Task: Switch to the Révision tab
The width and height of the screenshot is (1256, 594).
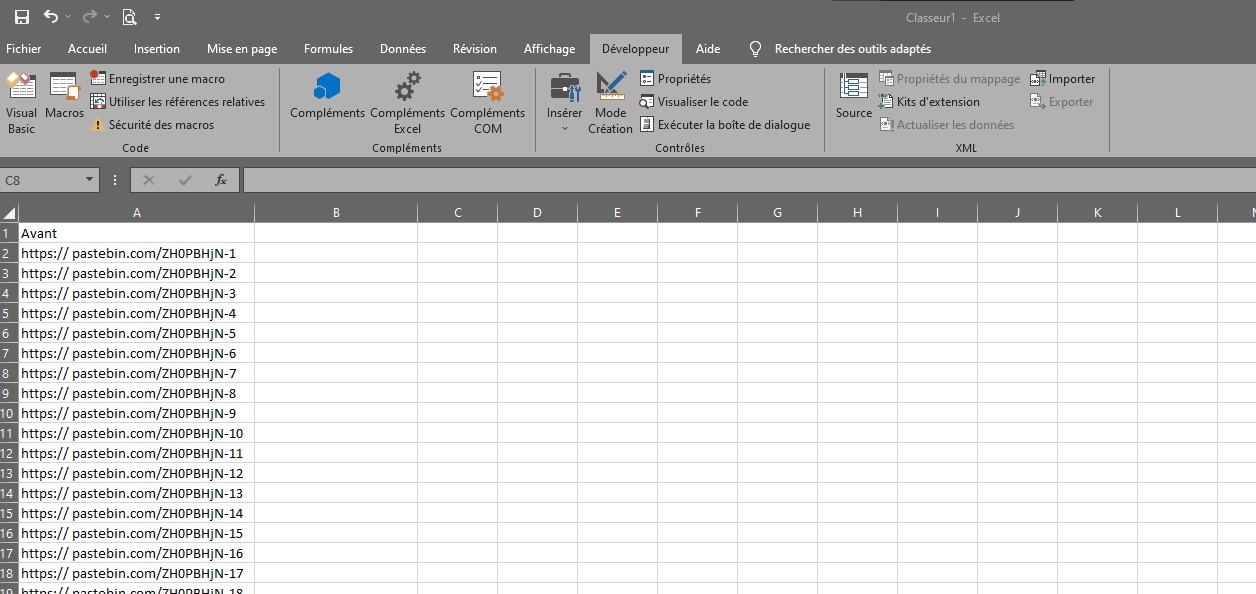Action: click(x=475, y=49)
